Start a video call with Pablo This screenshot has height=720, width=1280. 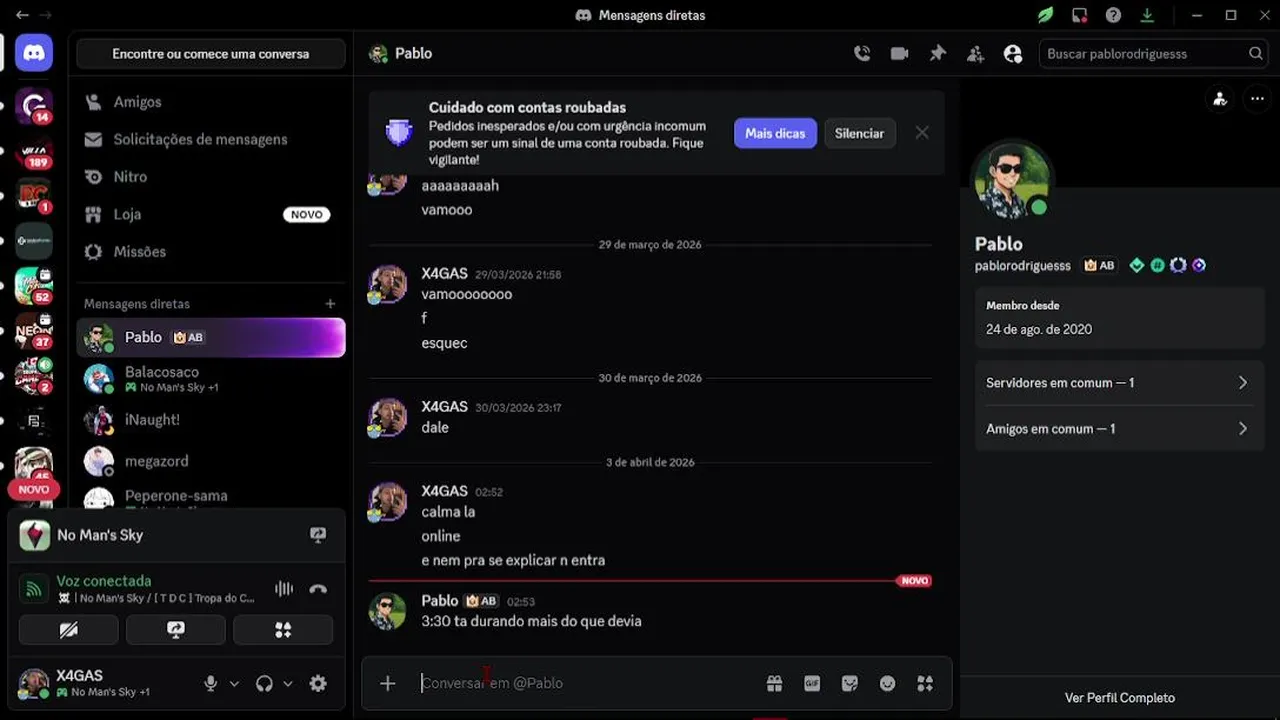pos(900,54)
